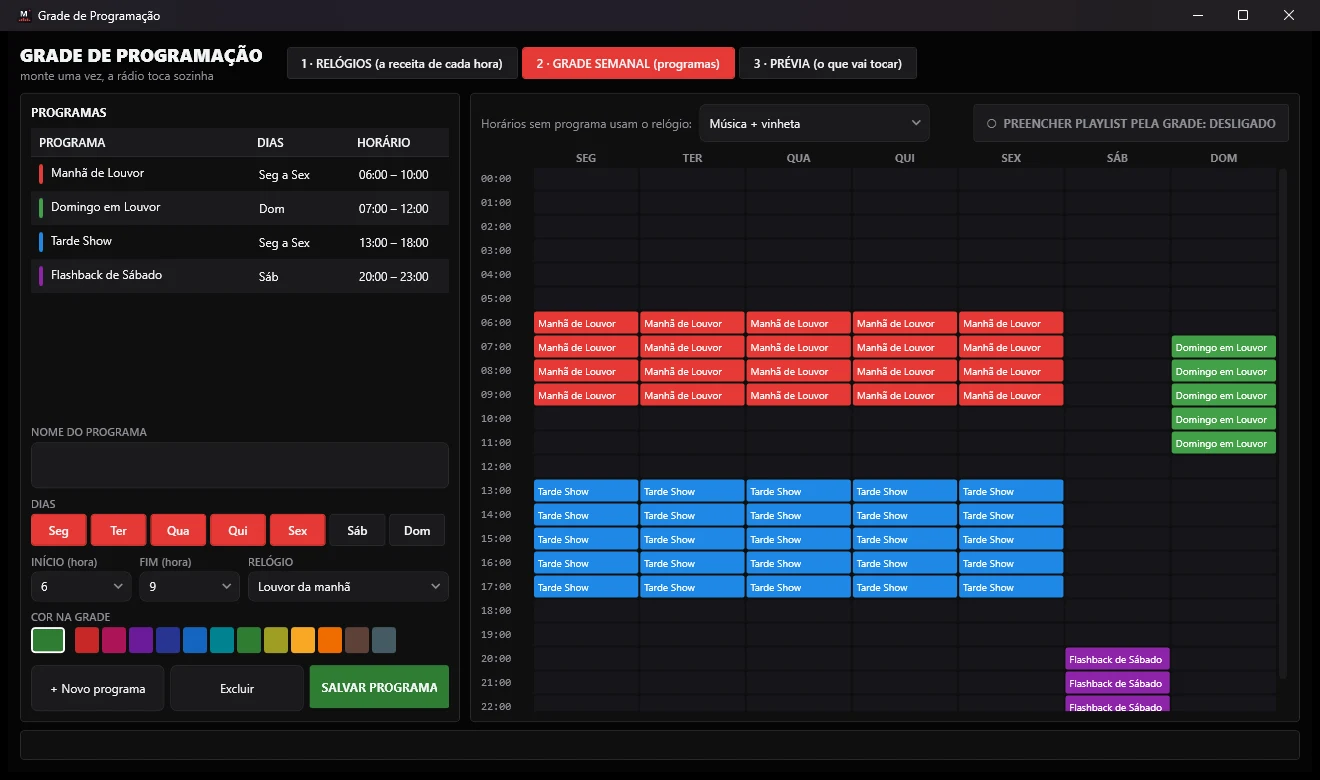Toggle the Ter day button
This screenshot has width=1320, height=780.
(119, 530)
